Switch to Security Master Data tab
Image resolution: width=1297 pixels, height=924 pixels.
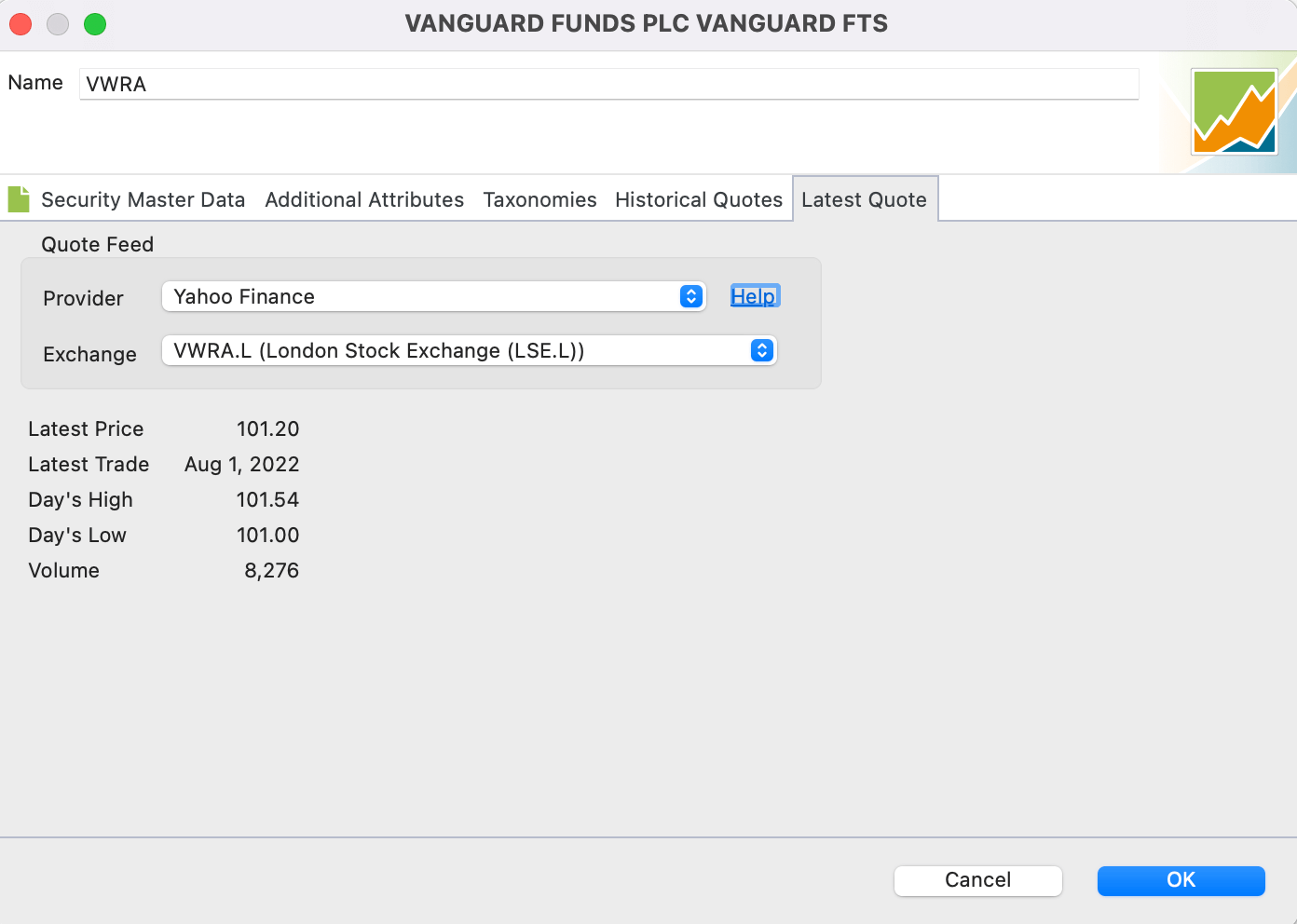click(x=143, y=199)
